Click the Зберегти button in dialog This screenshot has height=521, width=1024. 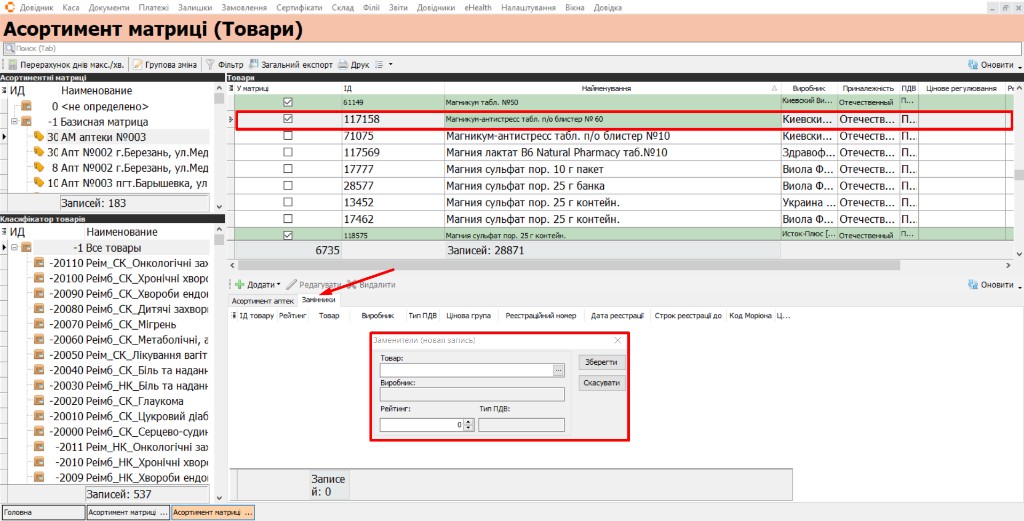[x=601, y=362]
